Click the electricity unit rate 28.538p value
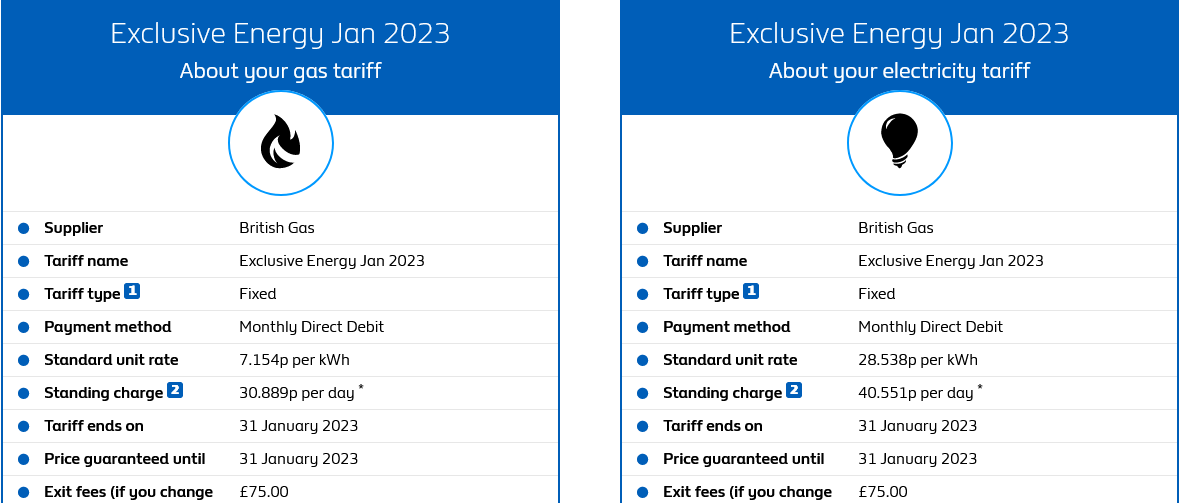 918,360
